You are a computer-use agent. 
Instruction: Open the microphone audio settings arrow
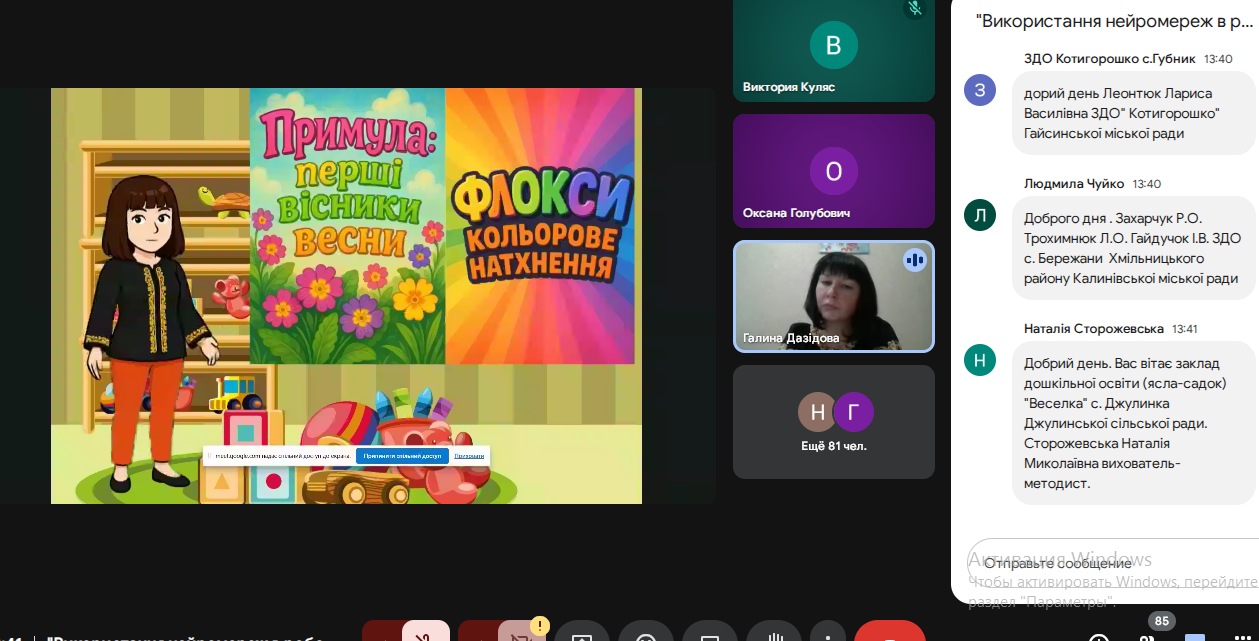pos(382,632)
